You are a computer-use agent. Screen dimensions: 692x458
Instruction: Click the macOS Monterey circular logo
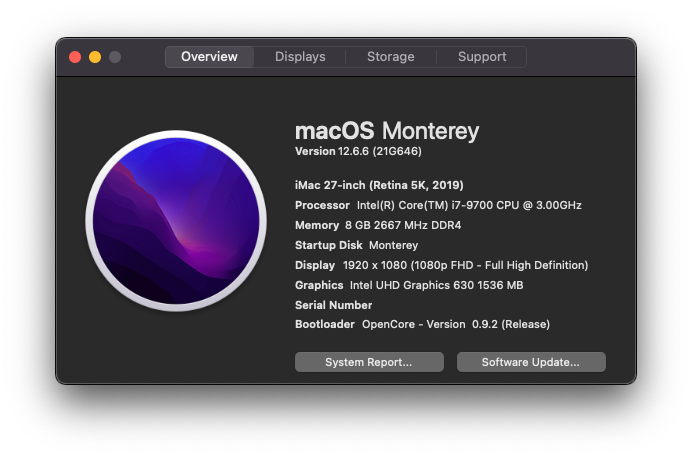click(176, 221)
